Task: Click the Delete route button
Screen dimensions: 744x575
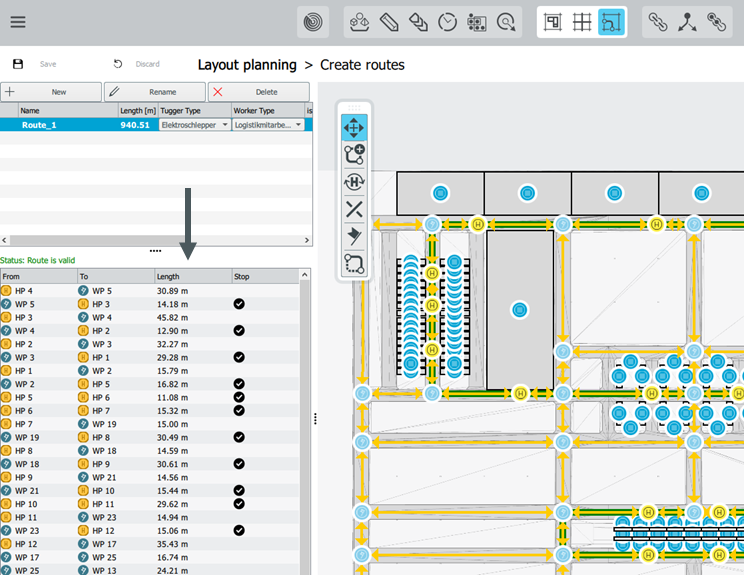Action: point(259,92)
